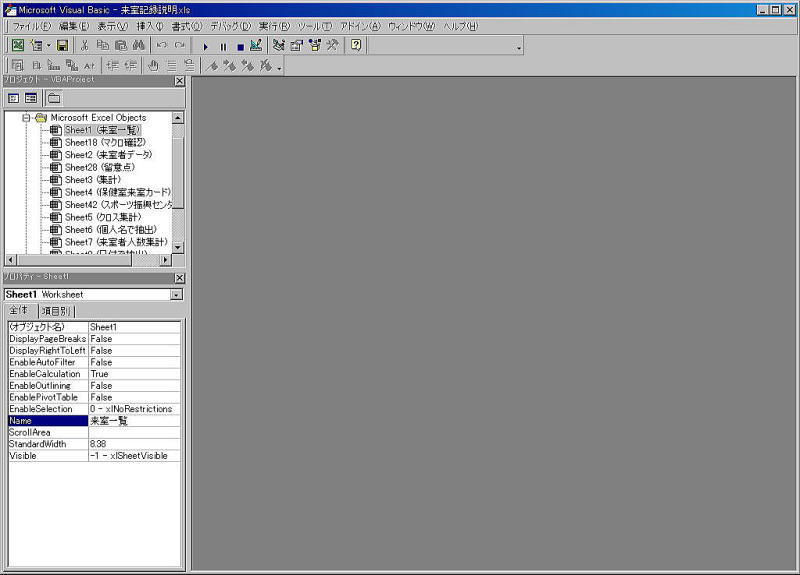Open the デバッグ(D) menu
Screen dimensions: 800x575
click(231, 26)
